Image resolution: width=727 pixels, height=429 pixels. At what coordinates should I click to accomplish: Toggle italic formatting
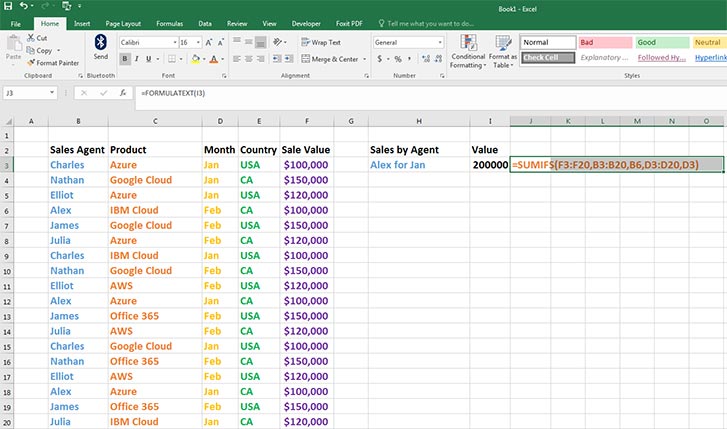point(136,59)
